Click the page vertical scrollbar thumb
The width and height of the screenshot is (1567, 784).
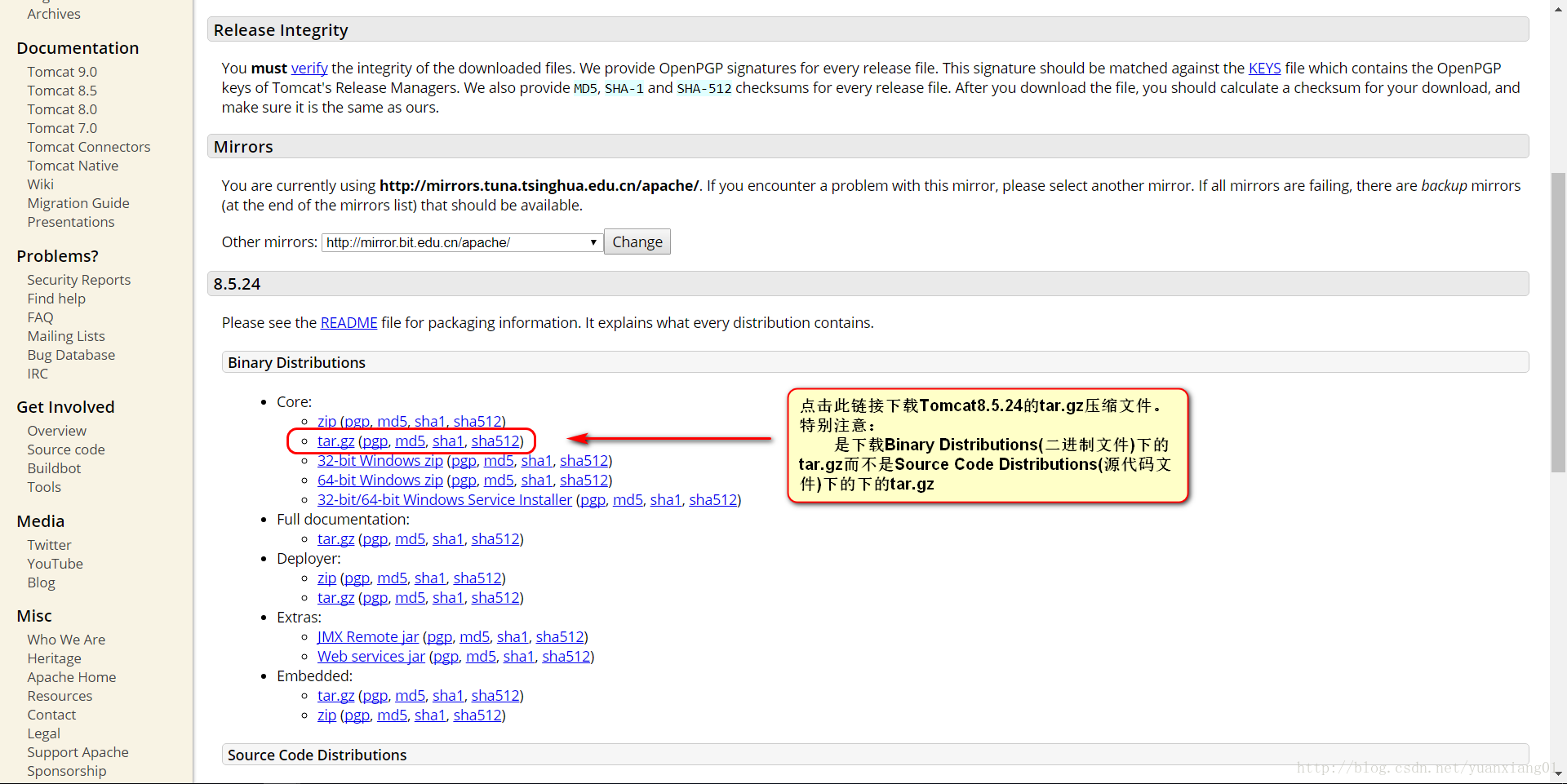tap(1558, 322)
